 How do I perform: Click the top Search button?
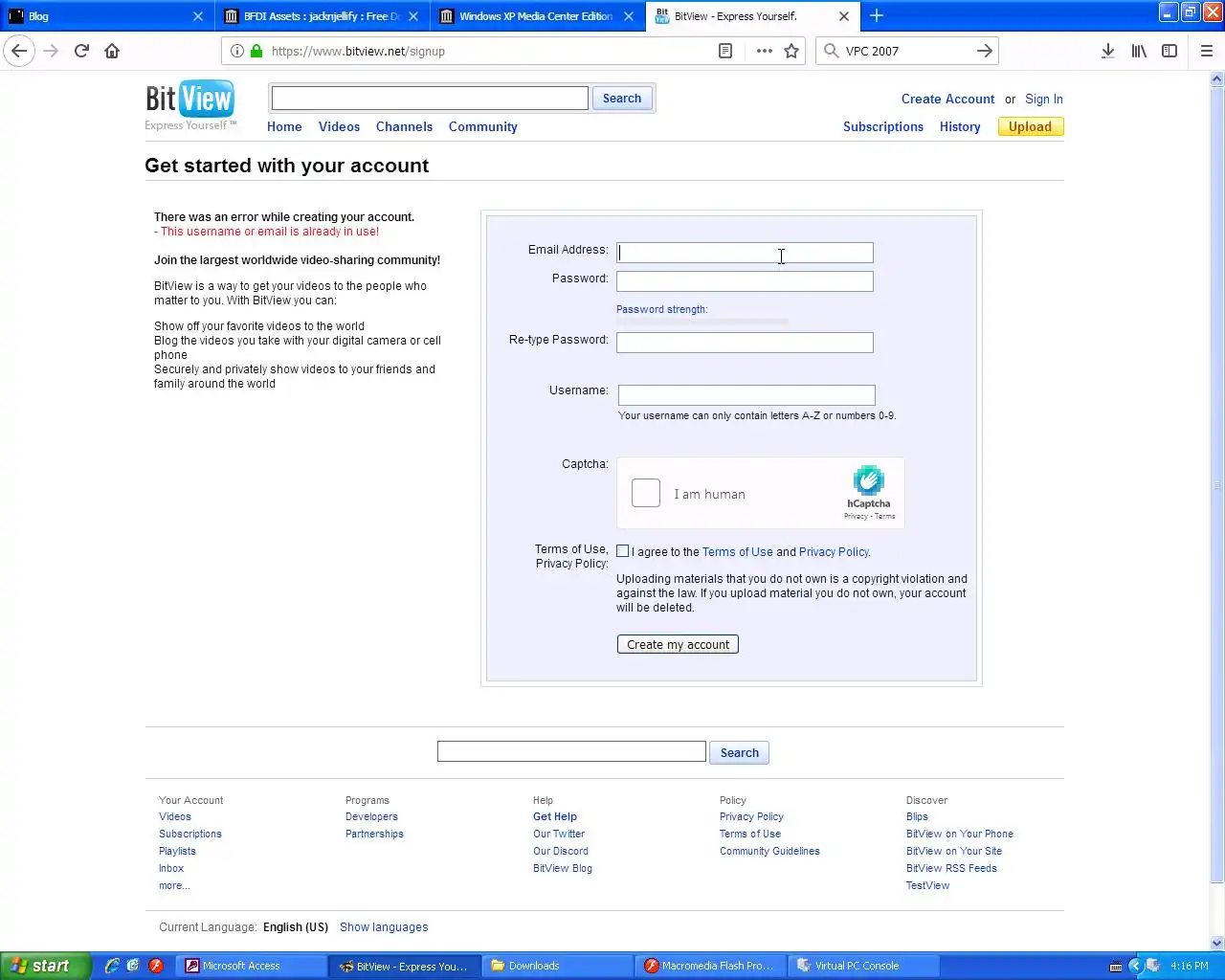click(622, 99)
